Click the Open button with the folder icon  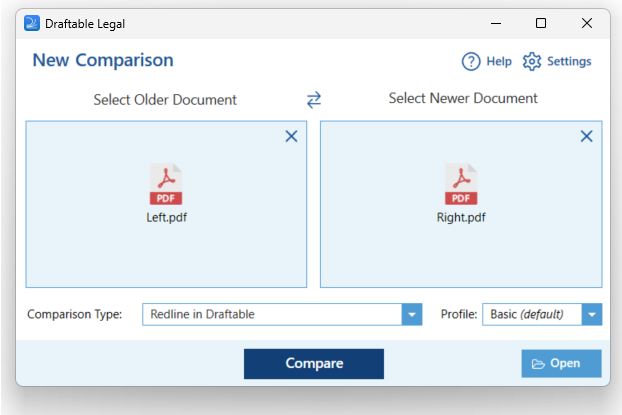[x=561, y=363]
